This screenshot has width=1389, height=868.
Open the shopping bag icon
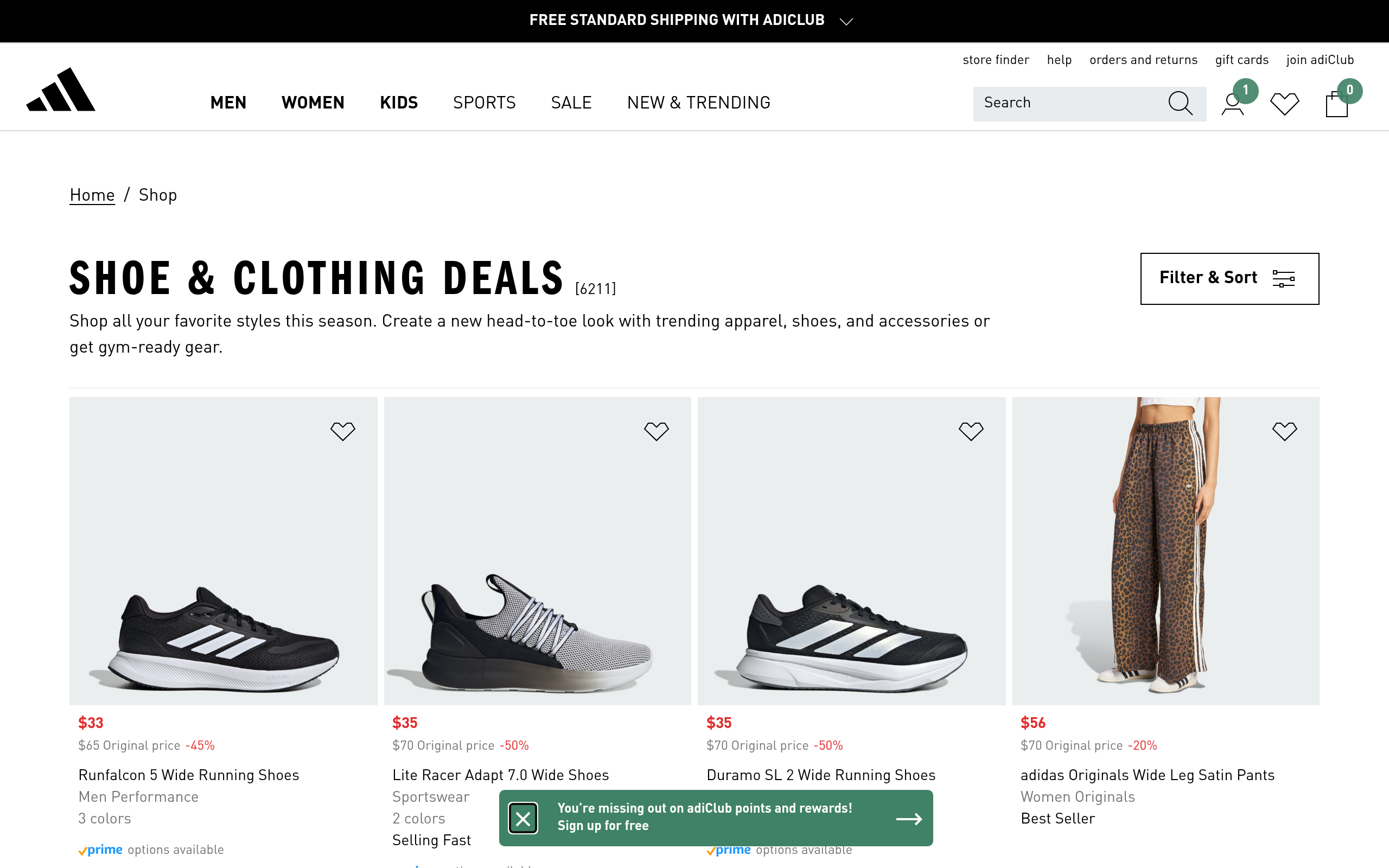pyautogui.click(x=1336, y=105)
